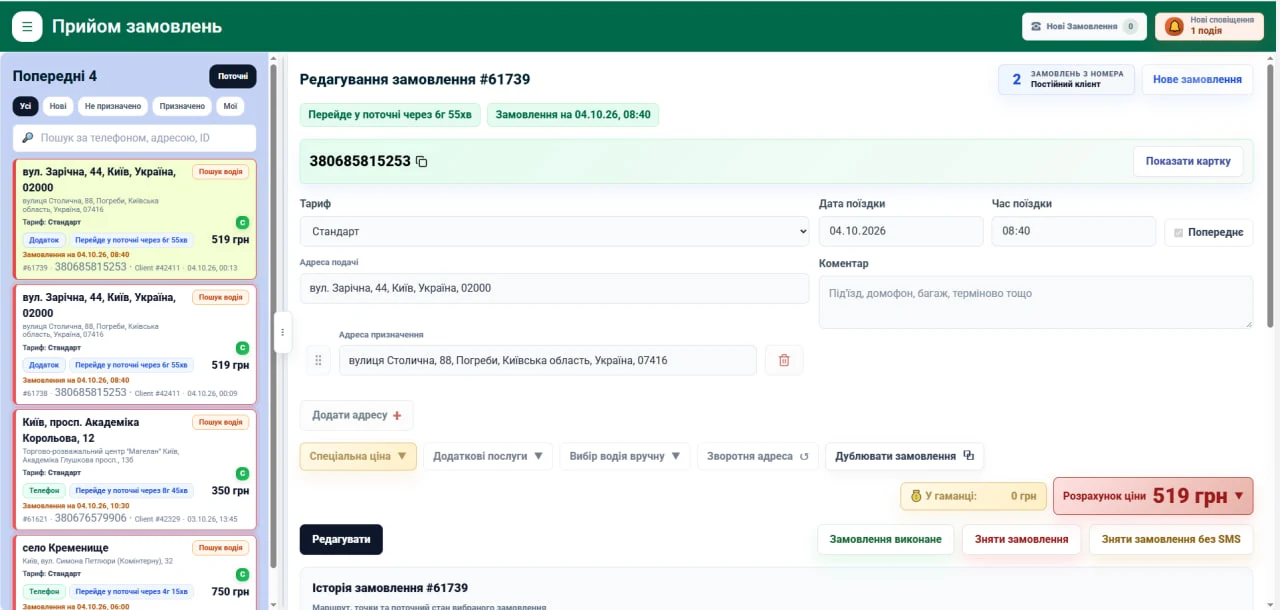1280x610 pixels.
Task: Open Замовлень з номера counter for the постійний клієнт
Action: [1066, 79]
